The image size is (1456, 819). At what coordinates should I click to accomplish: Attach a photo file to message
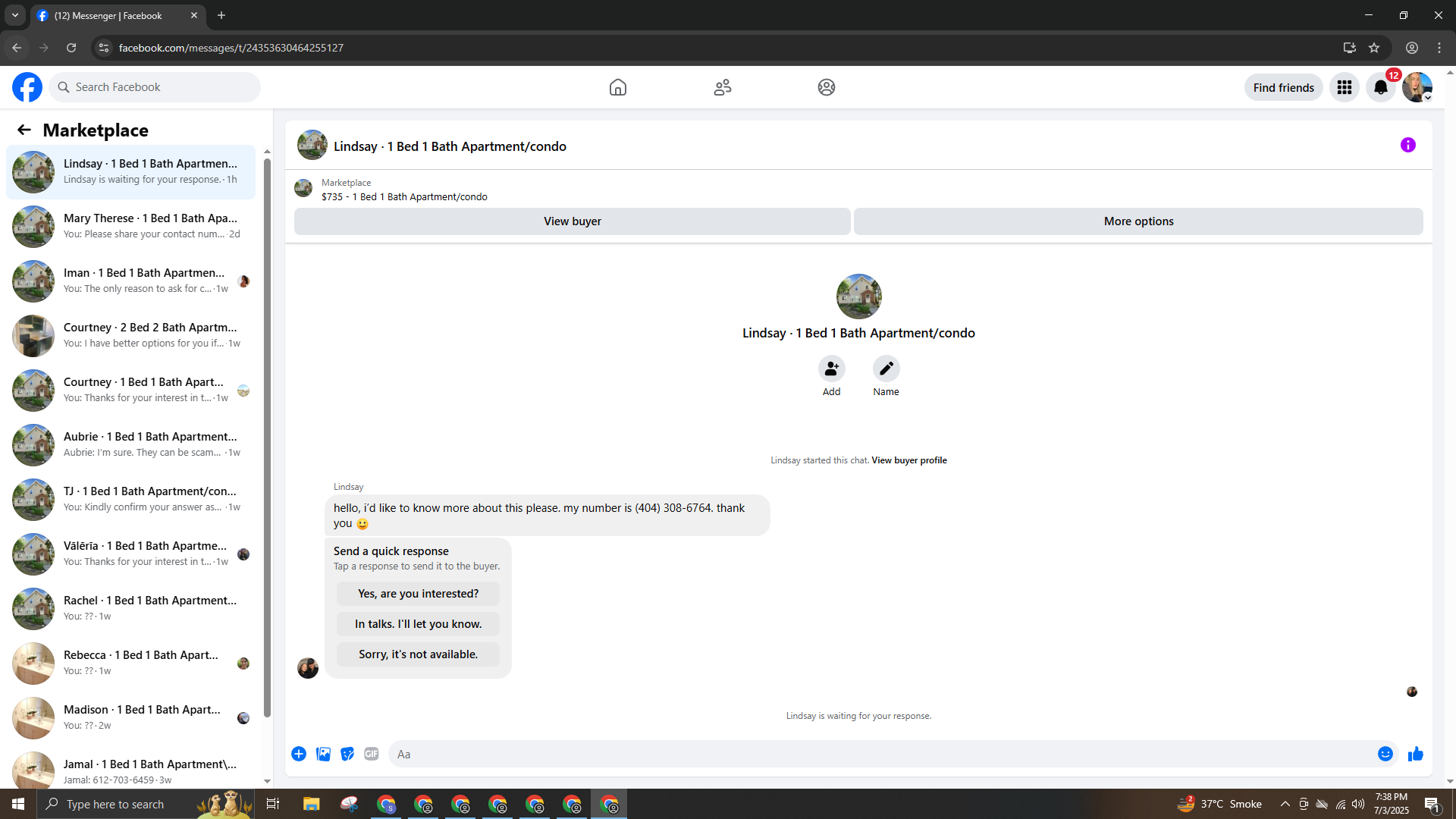coord(323,754)
